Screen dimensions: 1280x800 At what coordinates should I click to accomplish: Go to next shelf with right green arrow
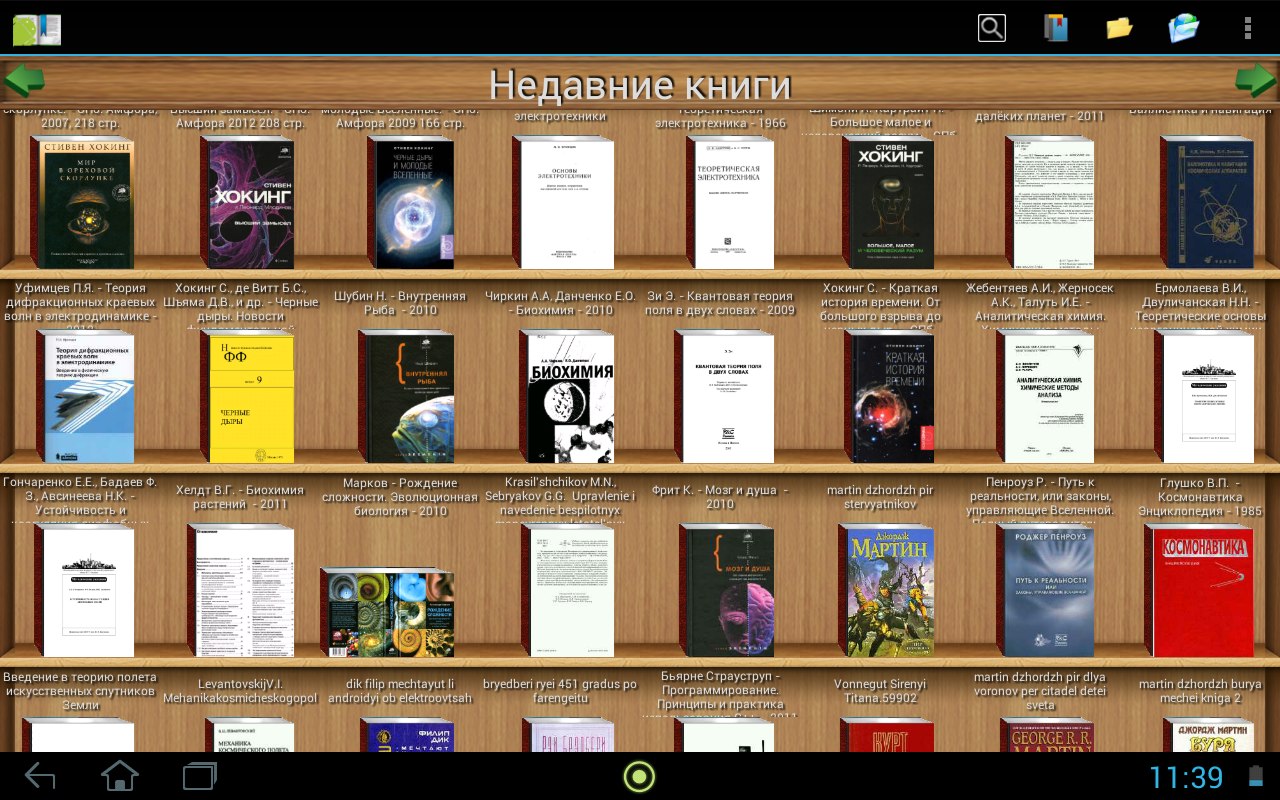pyautogui.click(x=1256, y=80)
